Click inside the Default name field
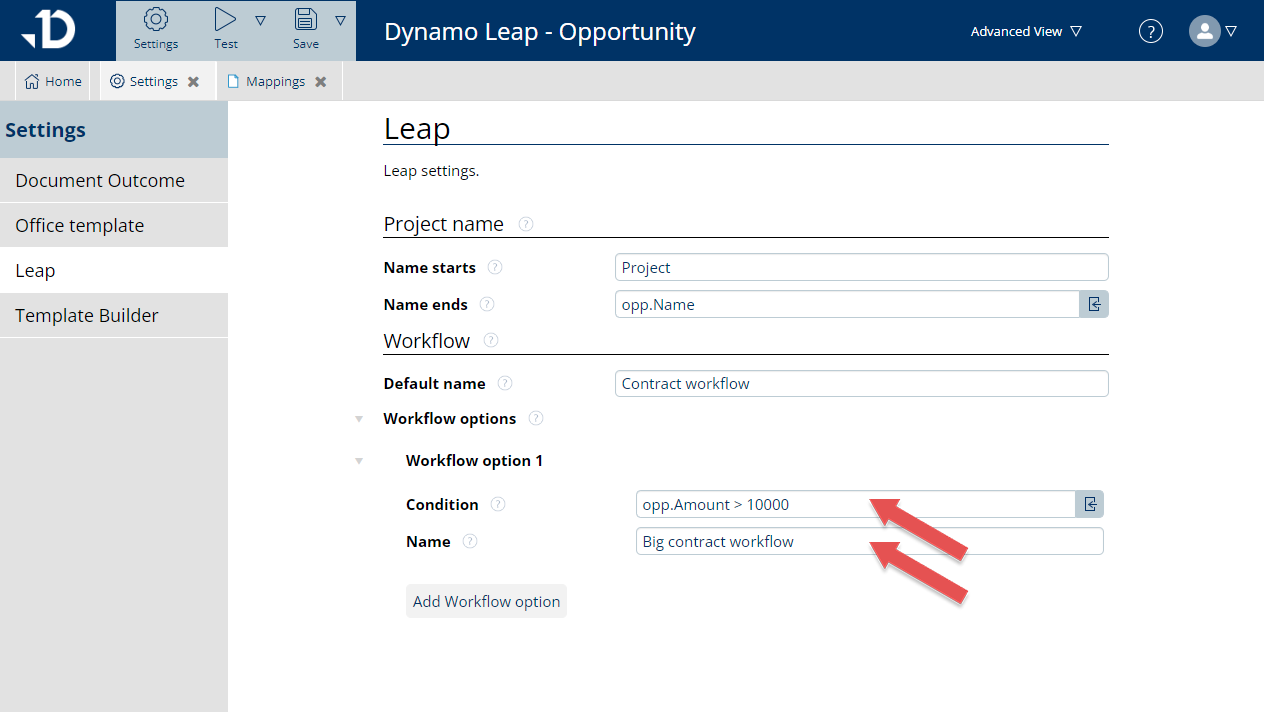The height and width of the screenshot is (712, 1264). point(860,383)
